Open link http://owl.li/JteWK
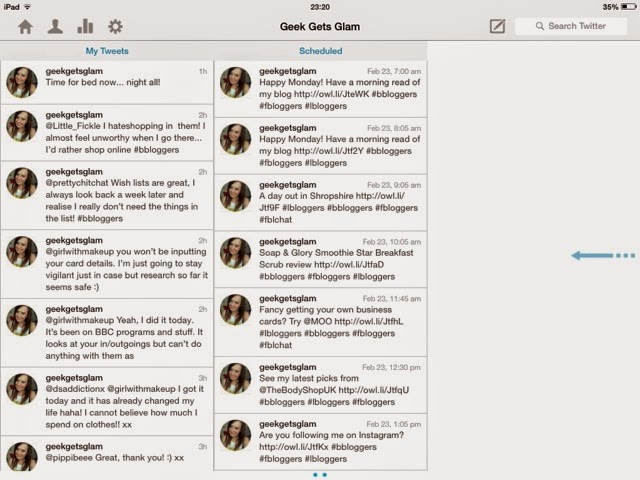The width and height of the screenshot is (640, 480). pos(331,94)
